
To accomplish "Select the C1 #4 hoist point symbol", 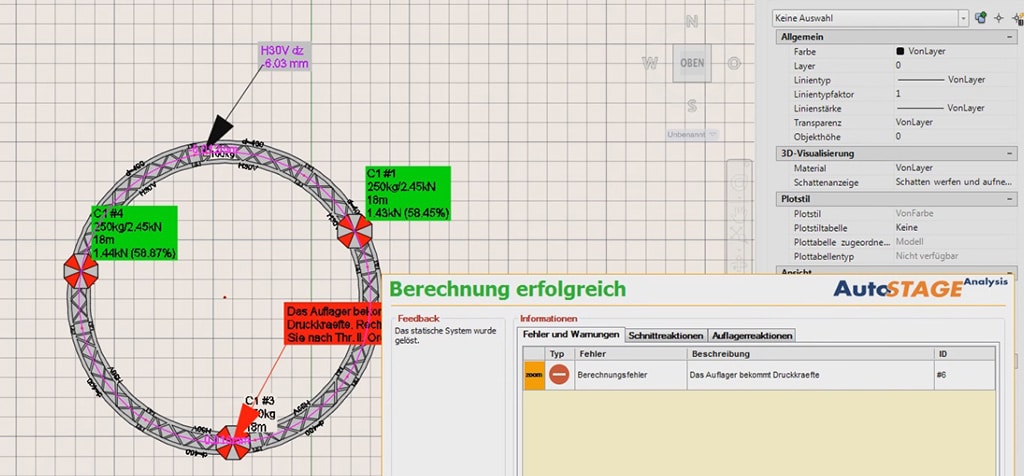I will point(79,270).
